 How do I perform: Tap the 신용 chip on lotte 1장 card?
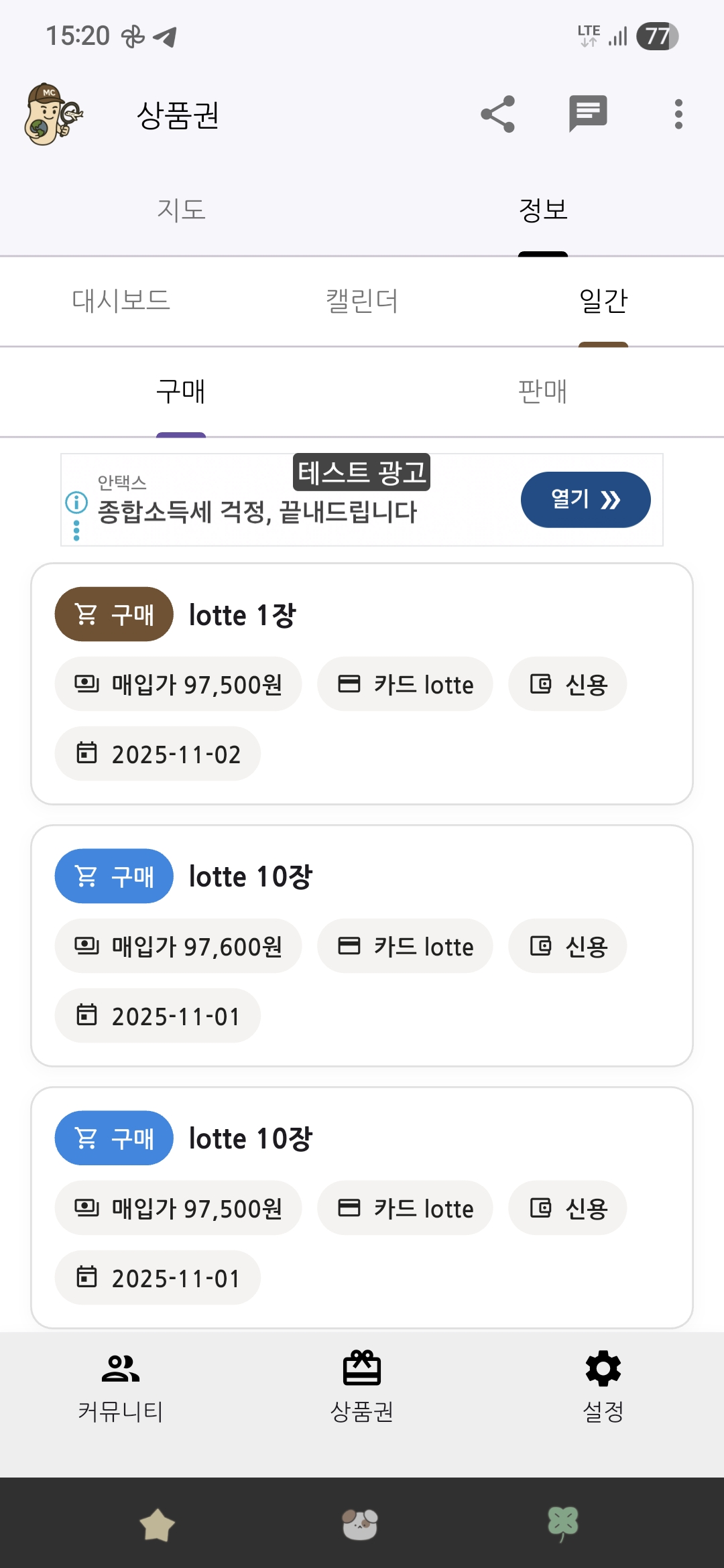point(568,684)
